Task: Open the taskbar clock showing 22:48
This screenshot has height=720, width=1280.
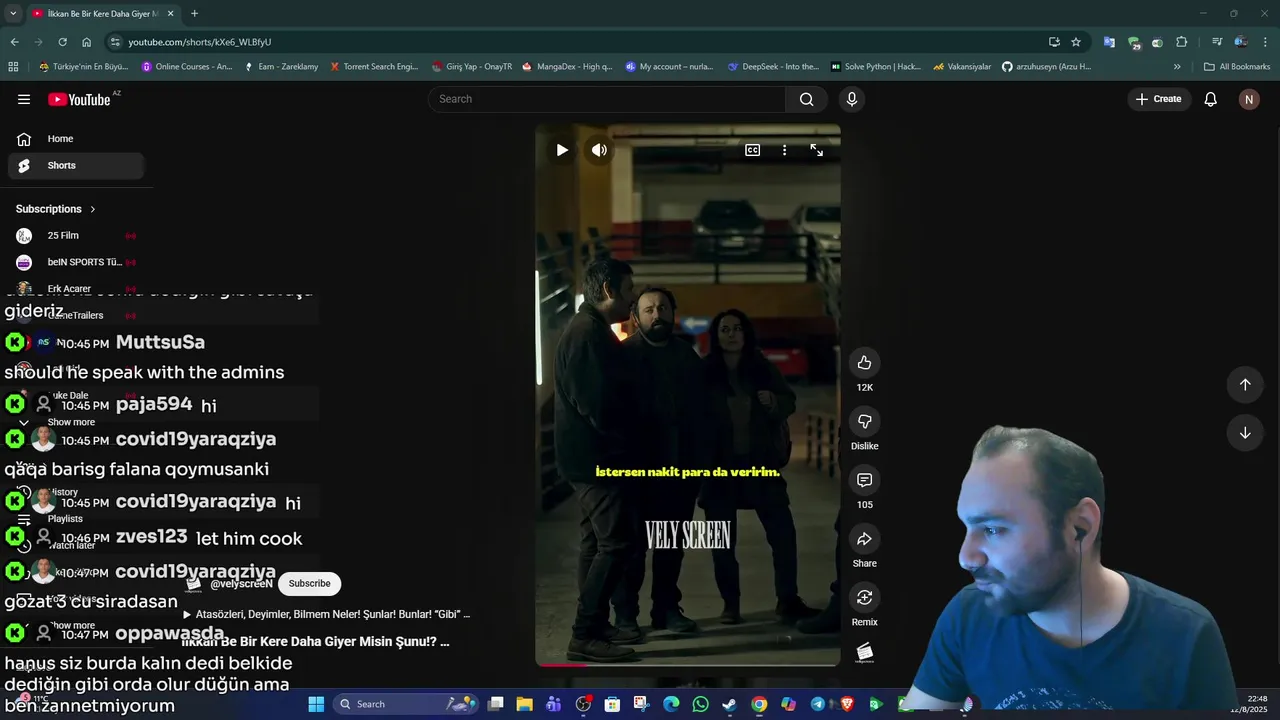Action: (x=1250, y=704)
